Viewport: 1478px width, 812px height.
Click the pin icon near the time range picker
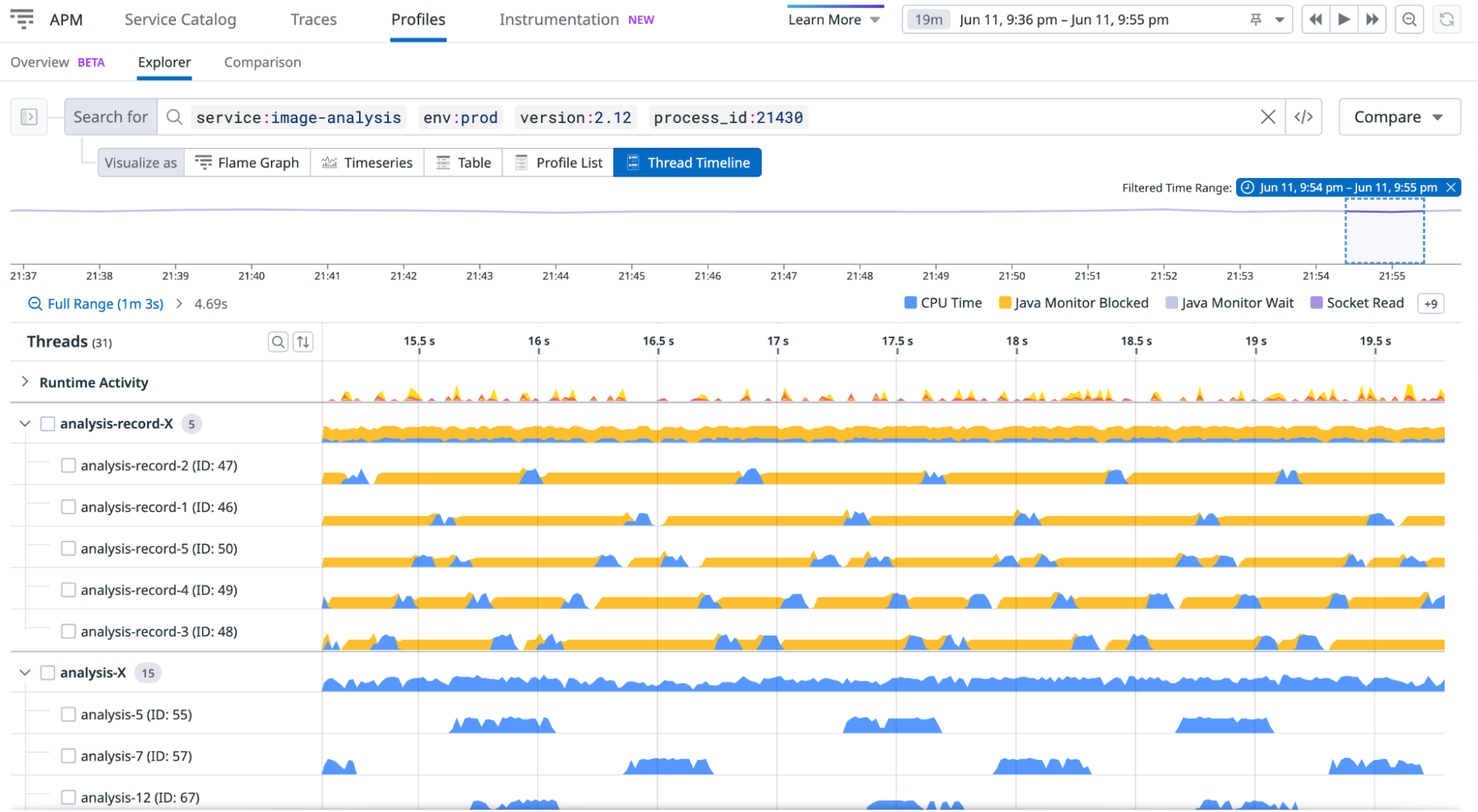point(1253,20)
